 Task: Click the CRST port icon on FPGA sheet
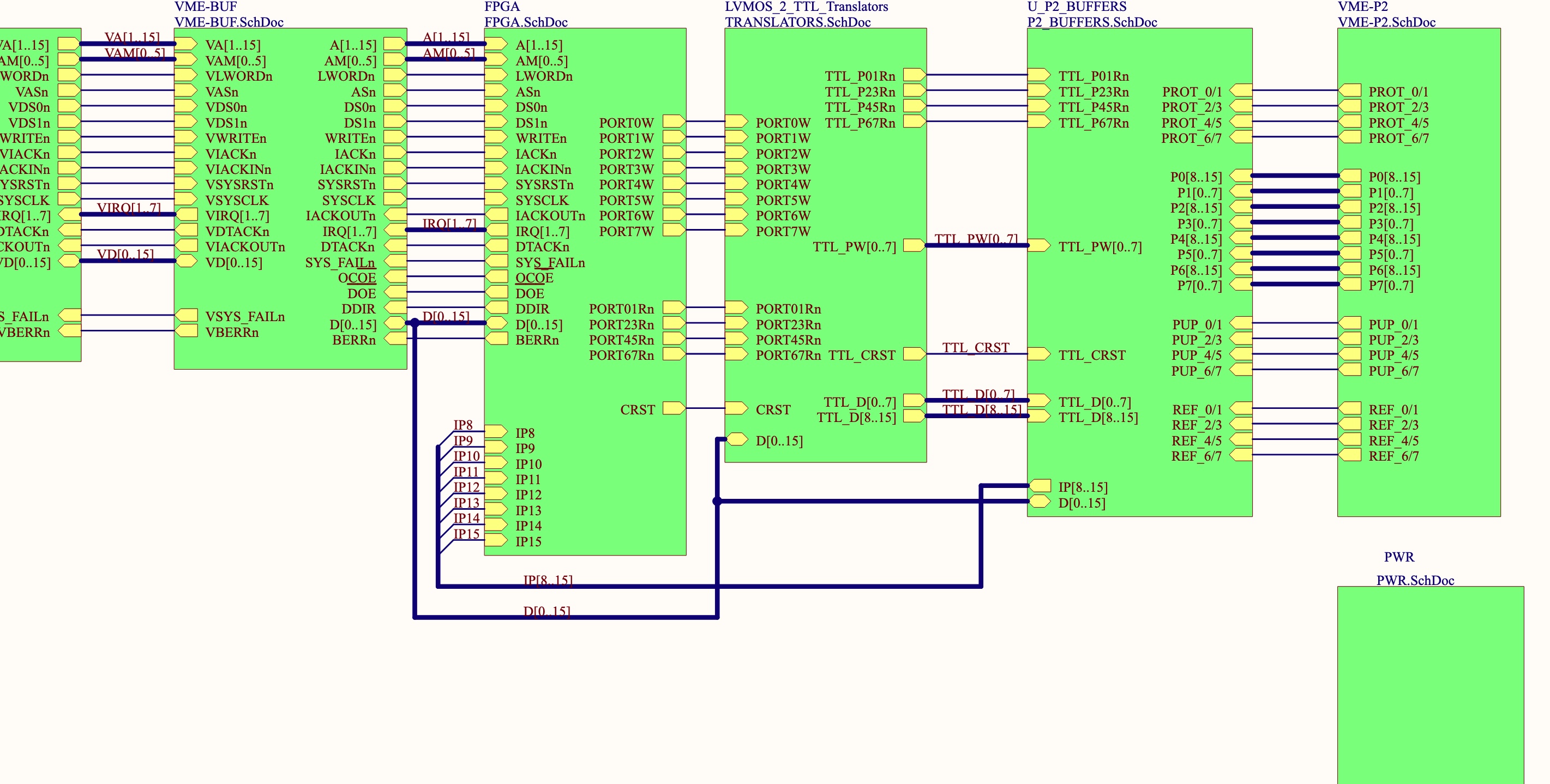674,408
